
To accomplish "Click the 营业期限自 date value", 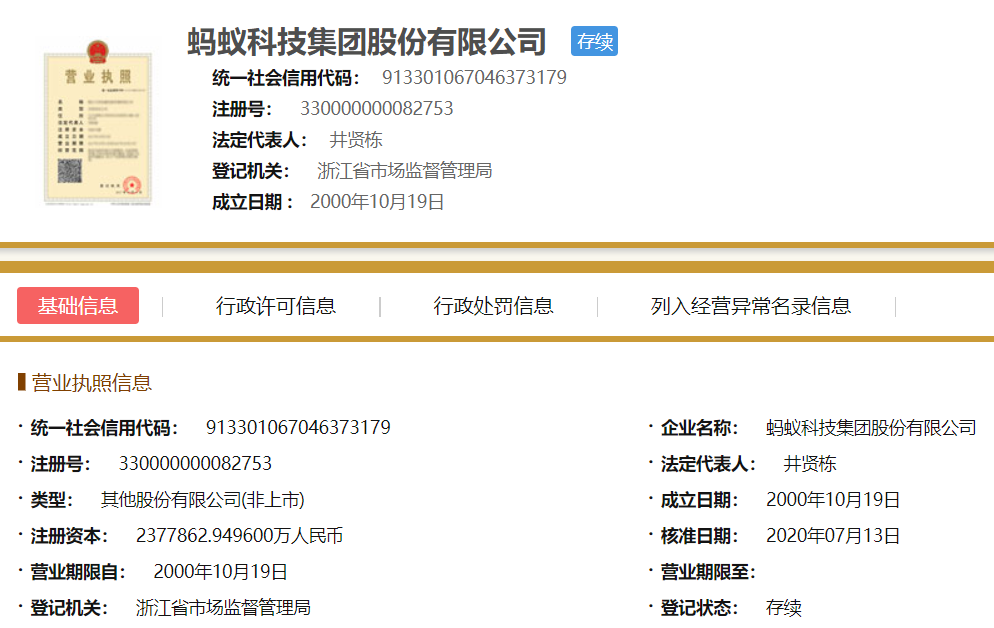I will tap(220, 572).
